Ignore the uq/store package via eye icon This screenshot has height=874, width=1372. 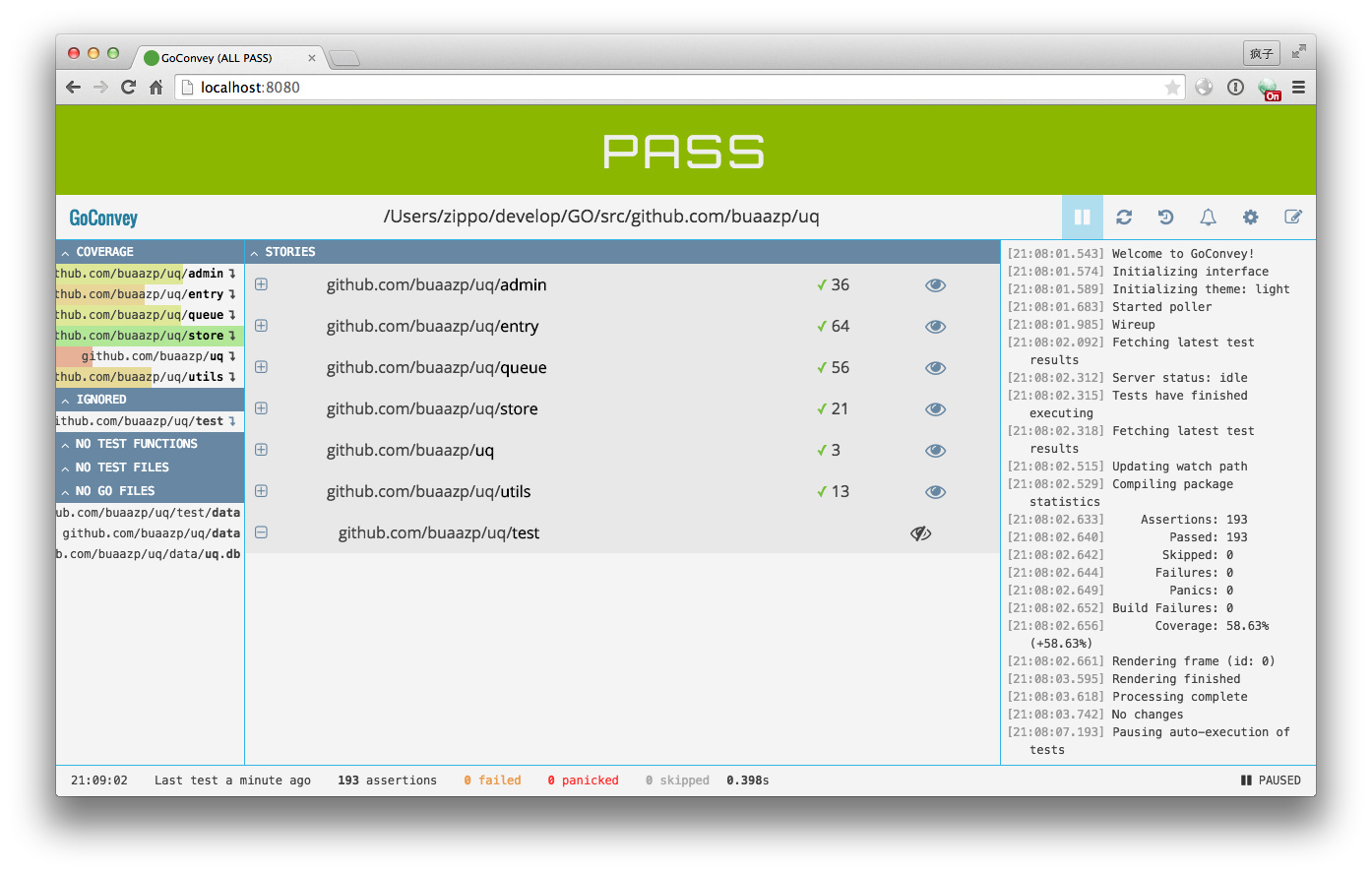point(935,409)
